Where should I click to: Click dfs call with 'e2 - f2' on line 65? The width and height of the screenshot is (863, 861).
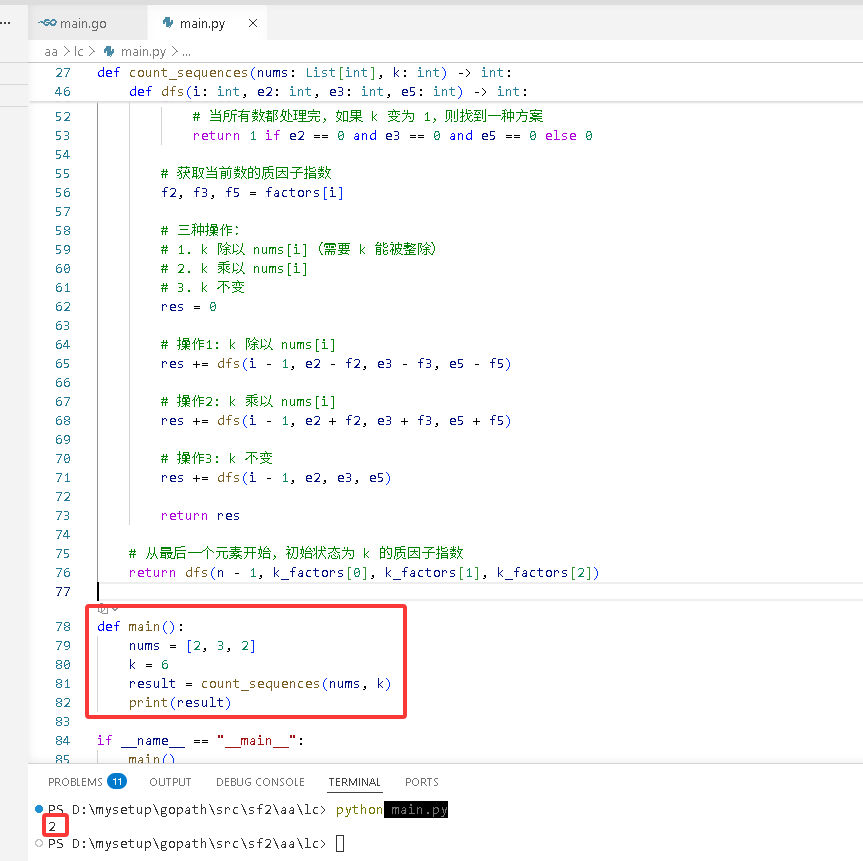336,364
